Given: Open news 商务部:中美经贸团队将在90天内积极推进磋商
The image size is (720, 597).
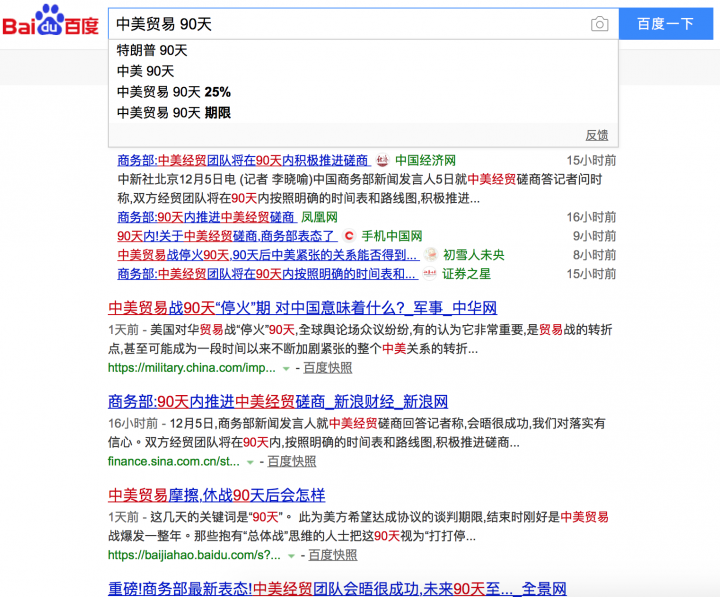Looking at the screenshot, I should [x=244, y=160].
